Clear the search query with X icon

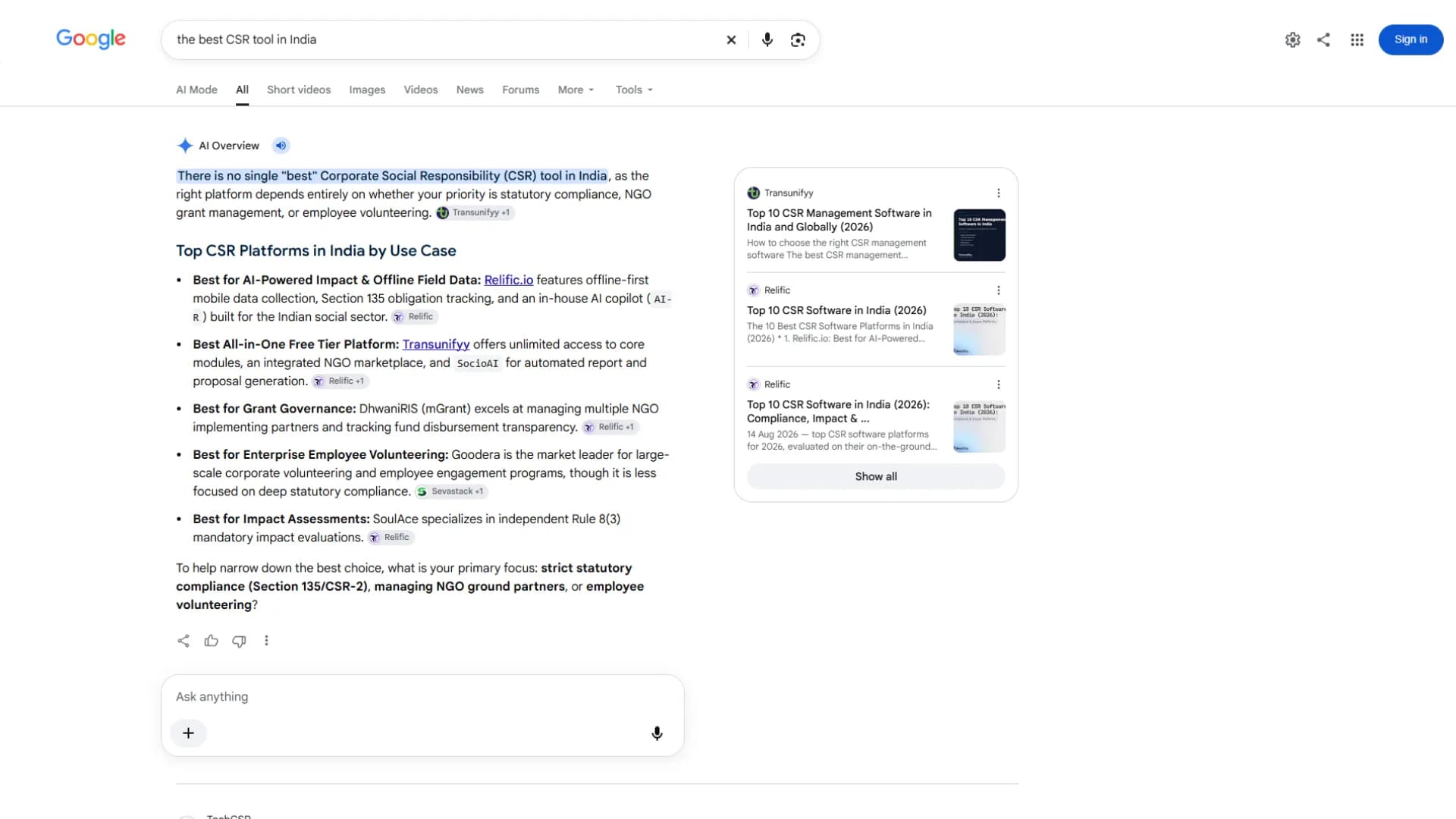(x=731, y=40)
